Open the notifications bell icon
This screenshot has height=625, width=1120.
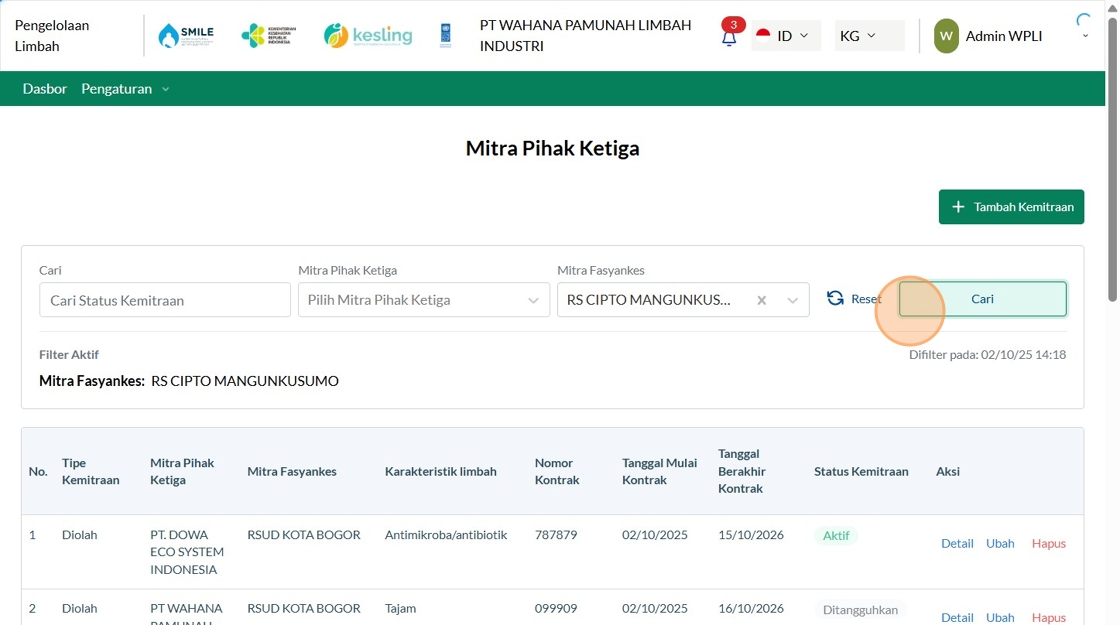pos(729,37)
